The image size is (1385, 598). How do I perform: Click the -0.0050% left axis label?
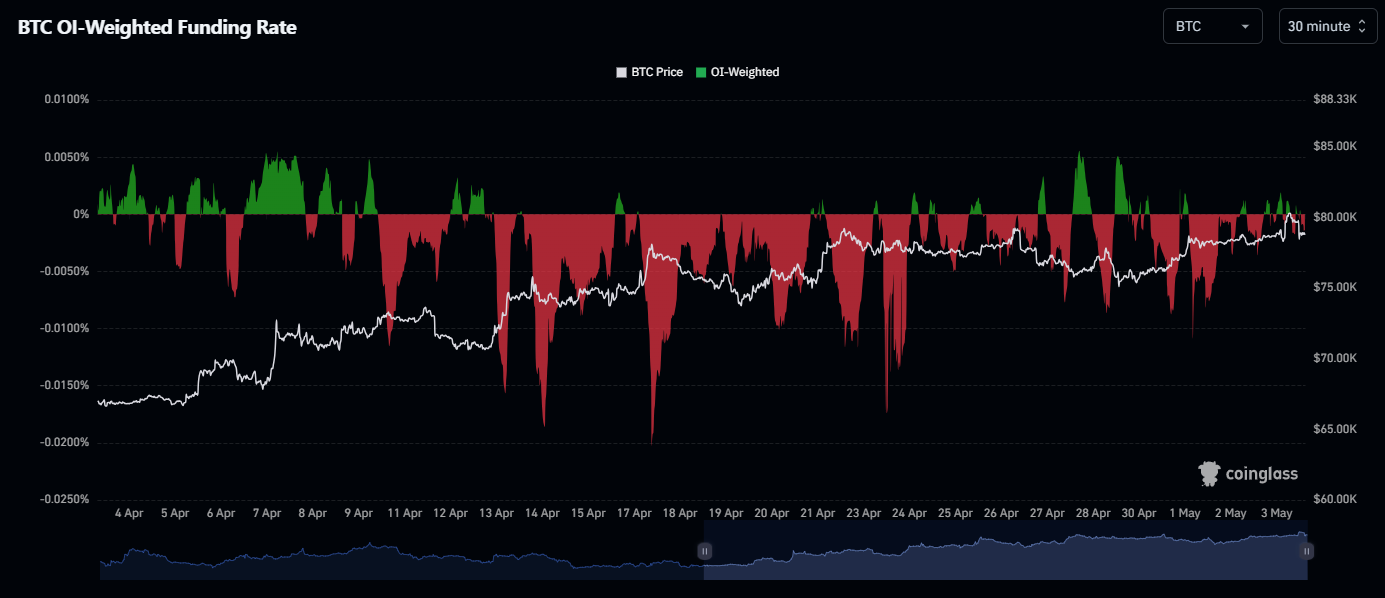65,271
